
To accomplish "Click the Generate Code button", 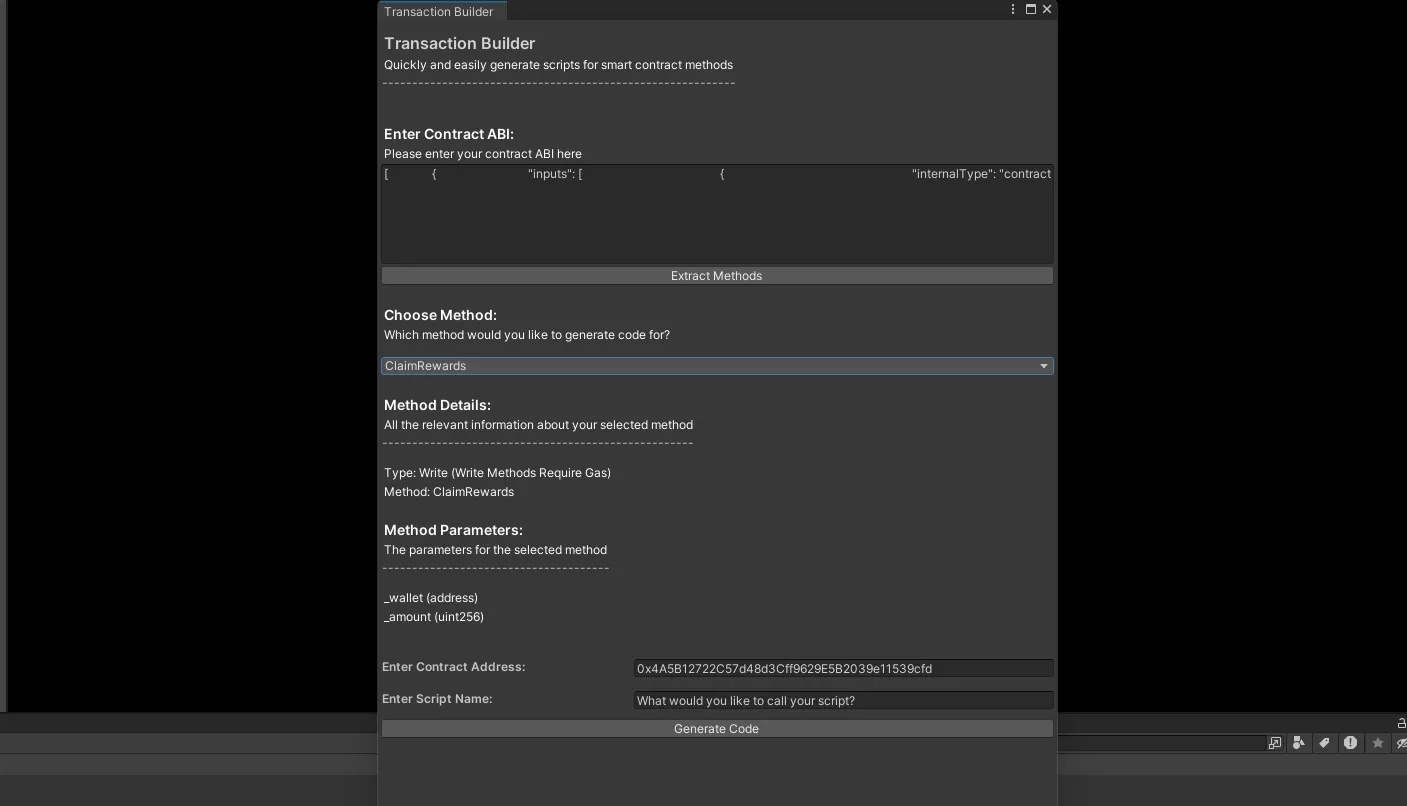I will pos(716,728).
